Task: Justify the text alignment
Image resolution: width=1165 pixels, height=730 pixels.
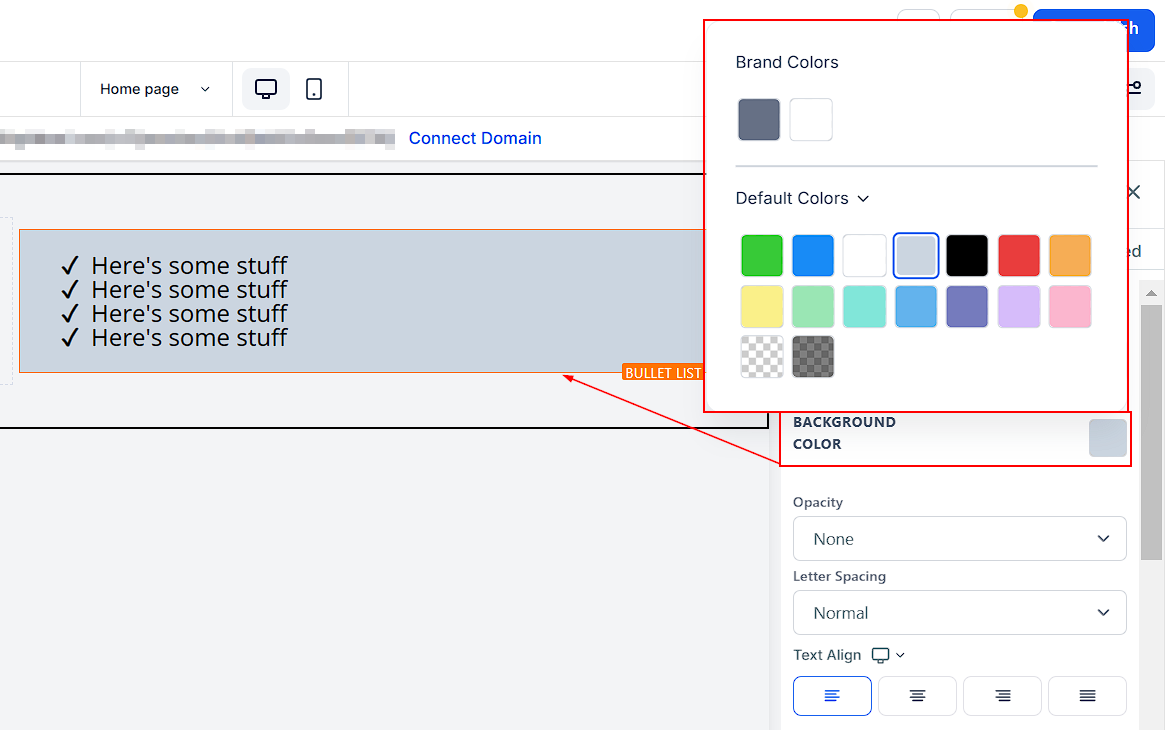Action: tap(1087, 696)
